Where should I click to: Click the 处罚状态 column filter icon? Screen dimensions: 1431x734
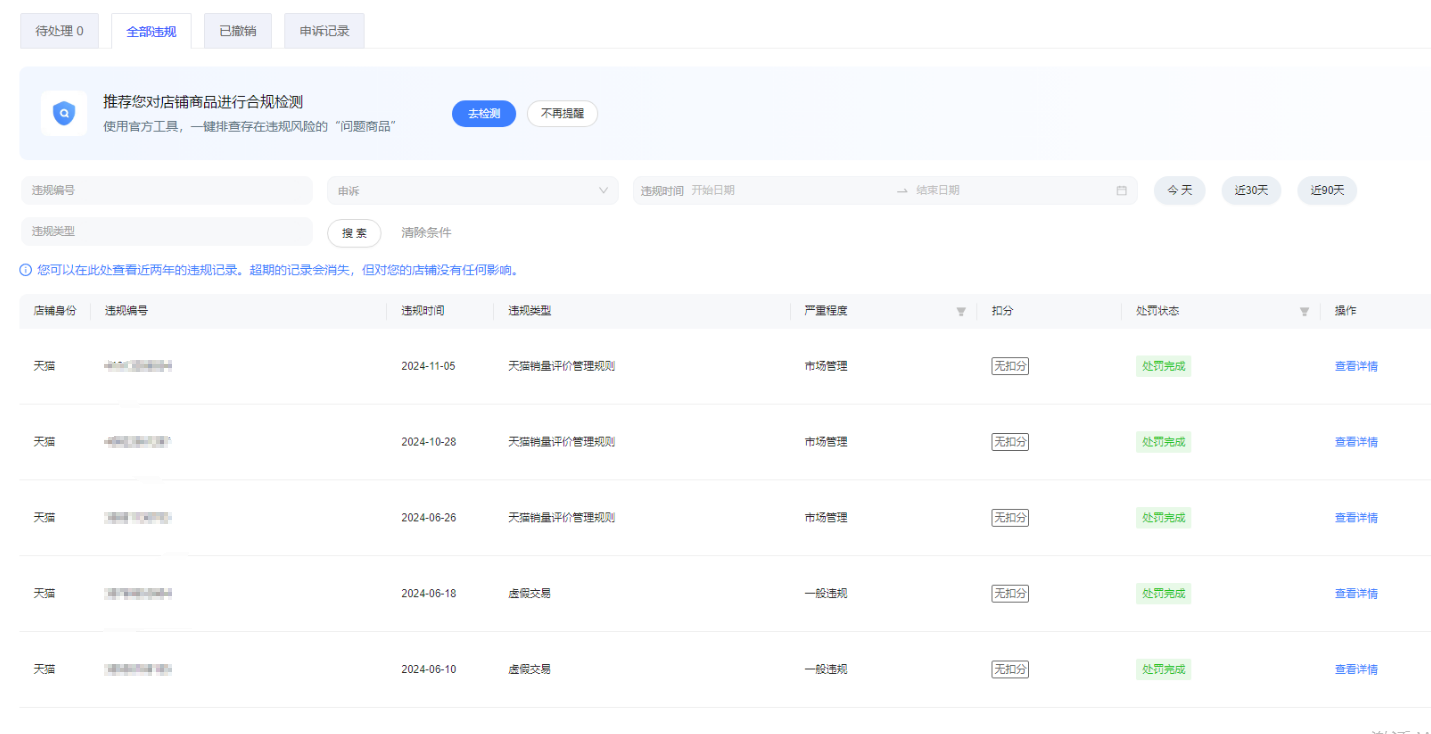pos(1304,311)
